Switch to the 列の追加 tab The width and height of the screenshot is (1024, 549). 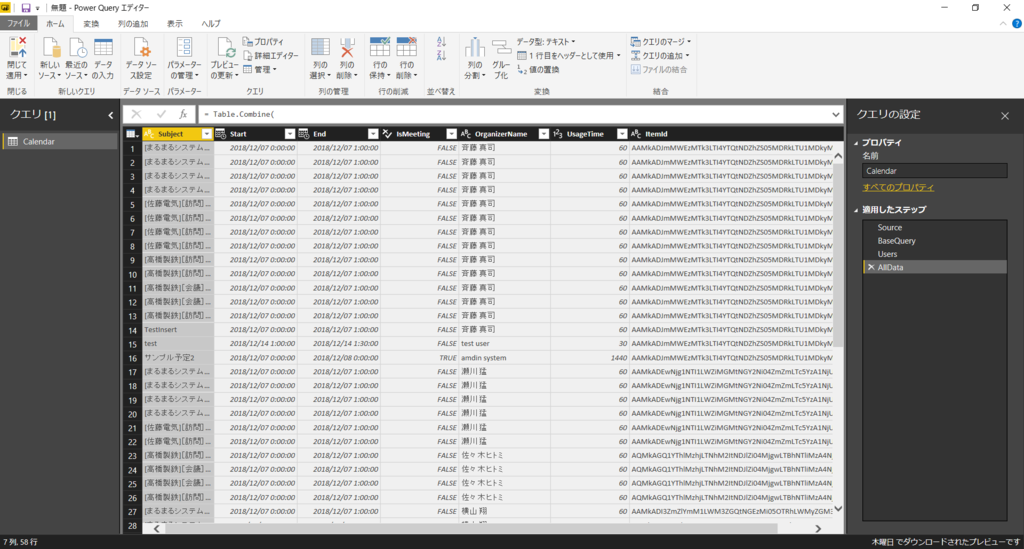(133, 24)
